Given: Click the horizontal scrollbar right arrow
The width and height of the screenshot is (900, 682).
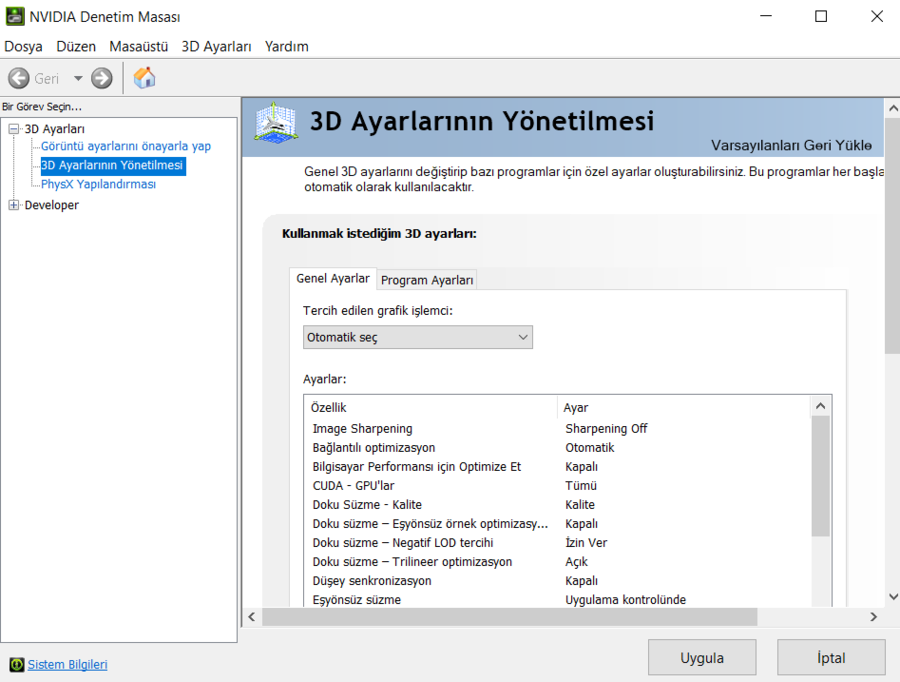Looking at the screenshot, I should [x=874, y=617].
